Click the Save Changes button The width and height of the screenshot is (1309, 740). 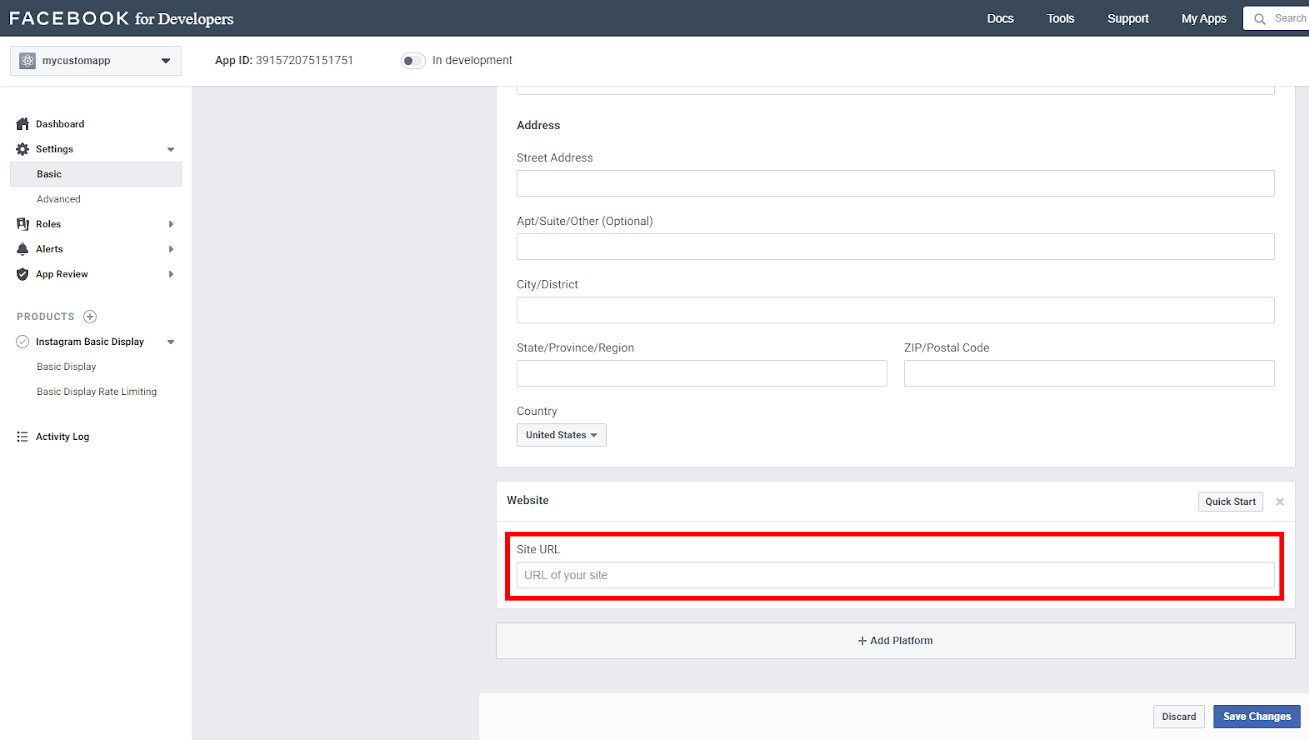(1256, 716)
